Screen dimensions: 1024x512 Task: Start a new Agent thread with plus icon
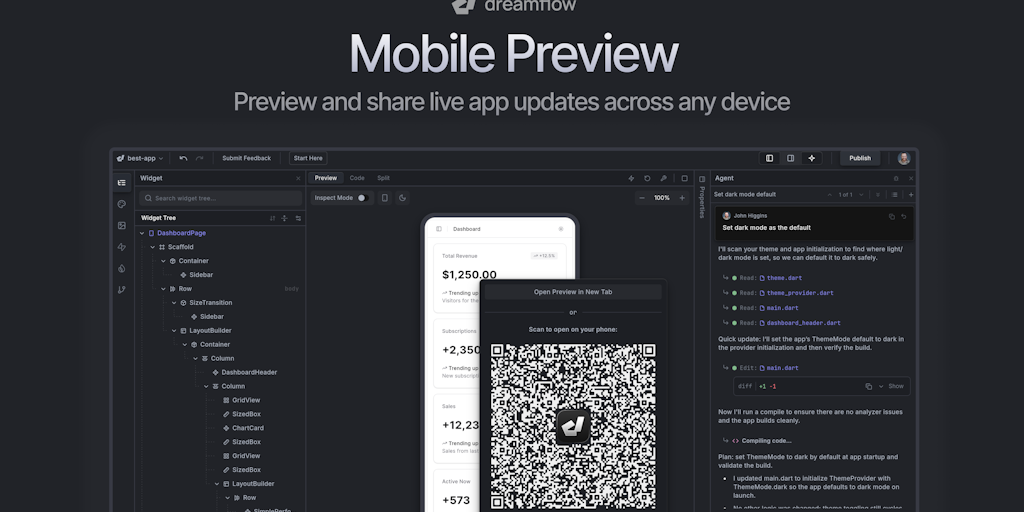tap(911, 195)
